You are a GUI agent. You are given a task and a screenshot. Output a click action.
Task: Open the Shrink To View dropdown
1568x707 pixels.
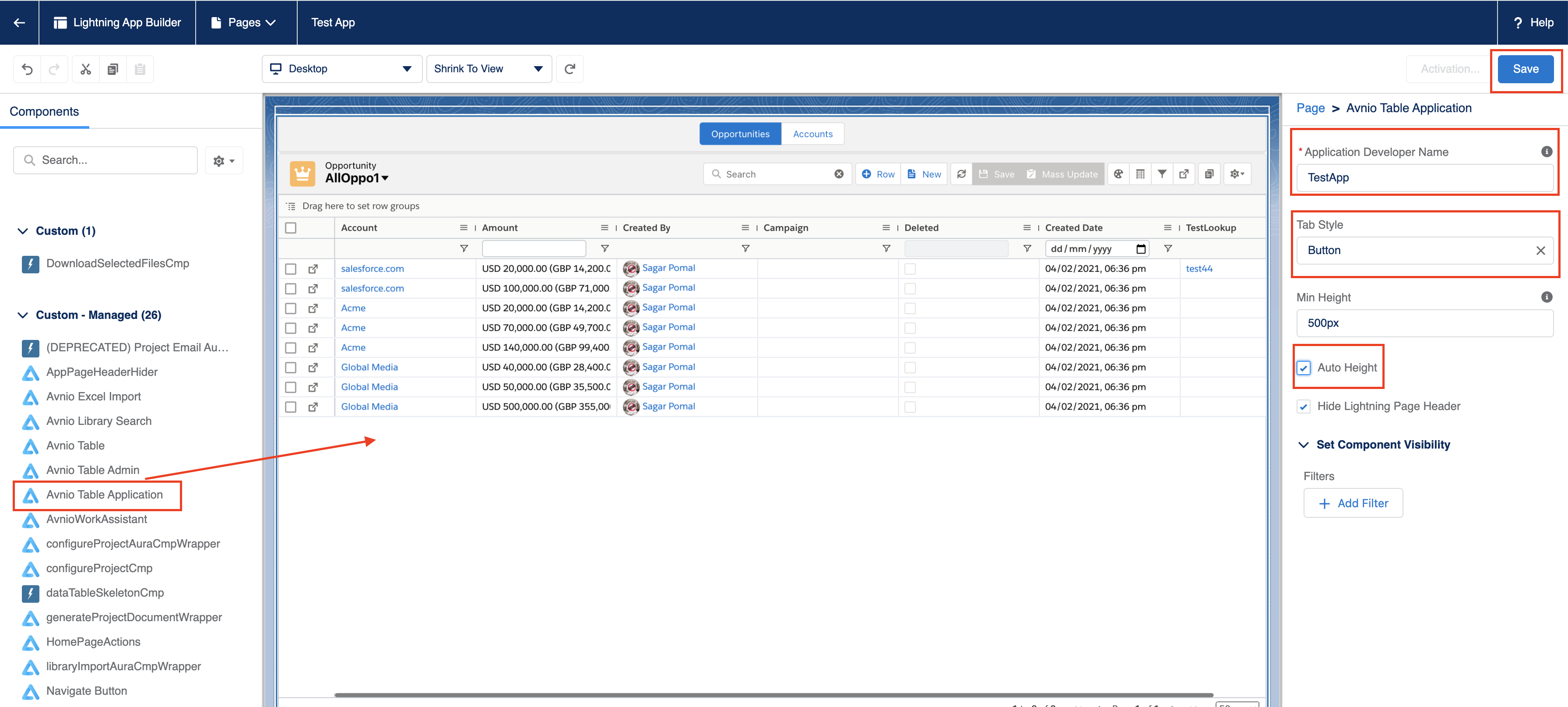point(488,69)
